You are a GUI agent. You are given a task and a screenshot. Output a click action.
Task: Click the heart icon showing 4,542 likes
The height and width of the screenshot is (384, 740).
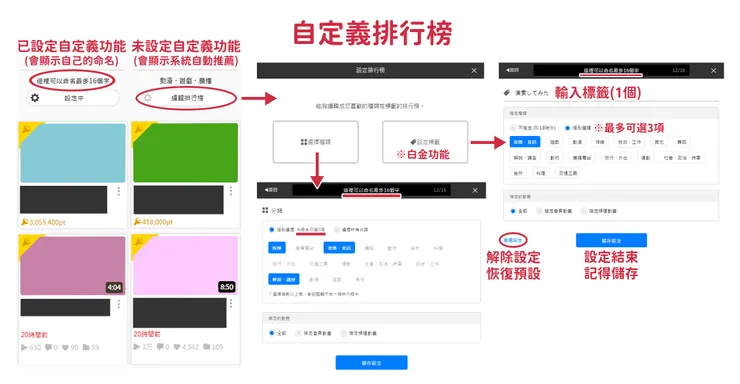point(177,347)
